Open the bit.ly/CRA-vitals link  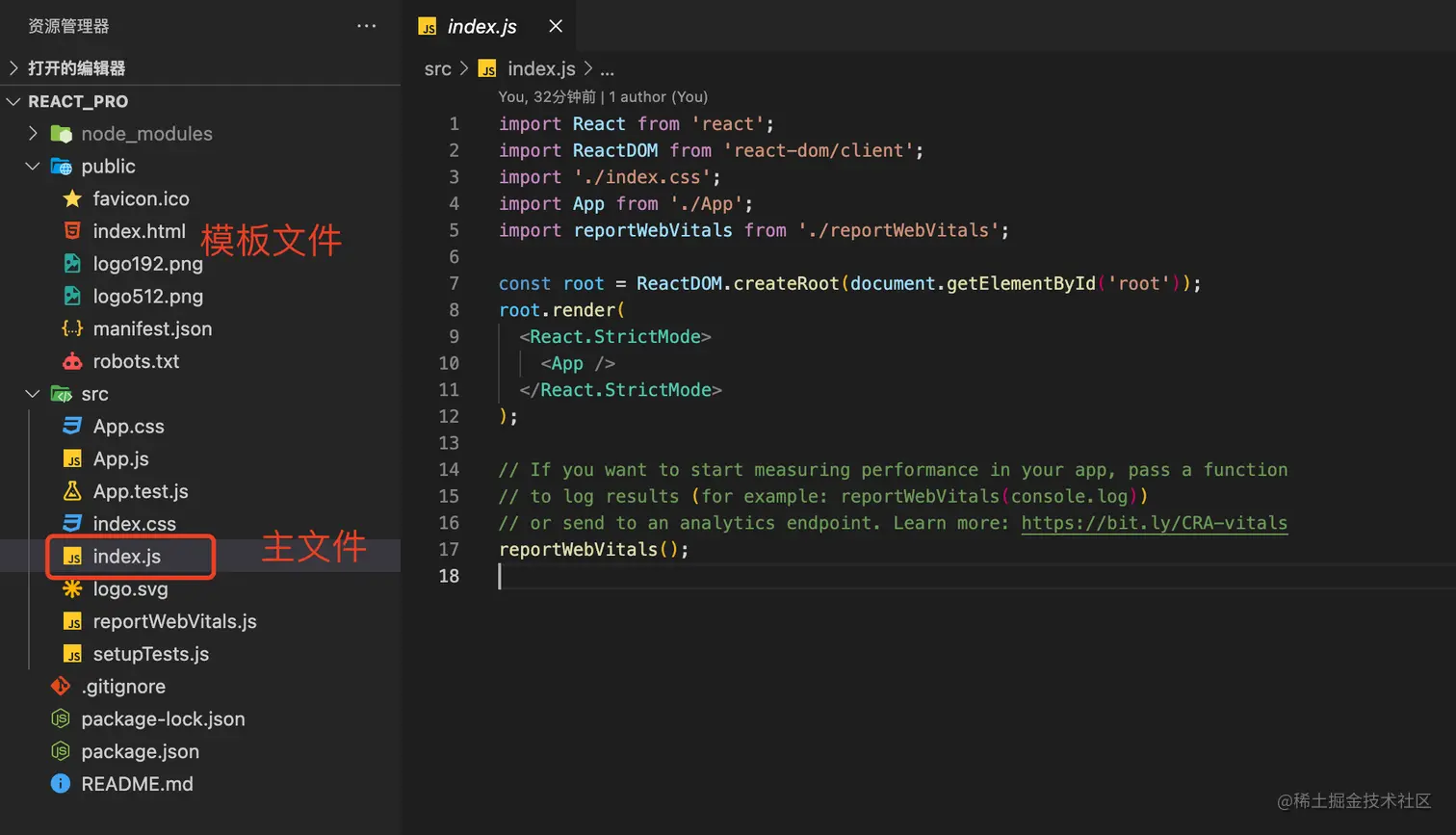pyautogui.click(x=1154, y=523)
